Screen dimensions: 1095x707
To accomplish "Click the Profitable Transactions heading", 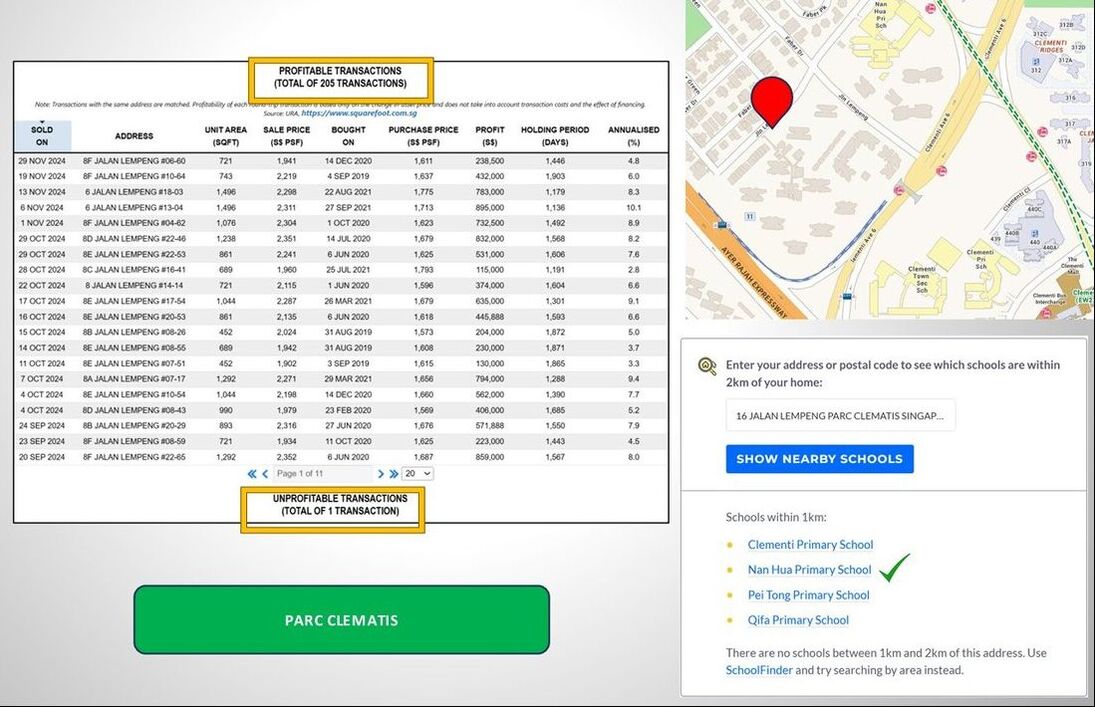I will [340, 77].
